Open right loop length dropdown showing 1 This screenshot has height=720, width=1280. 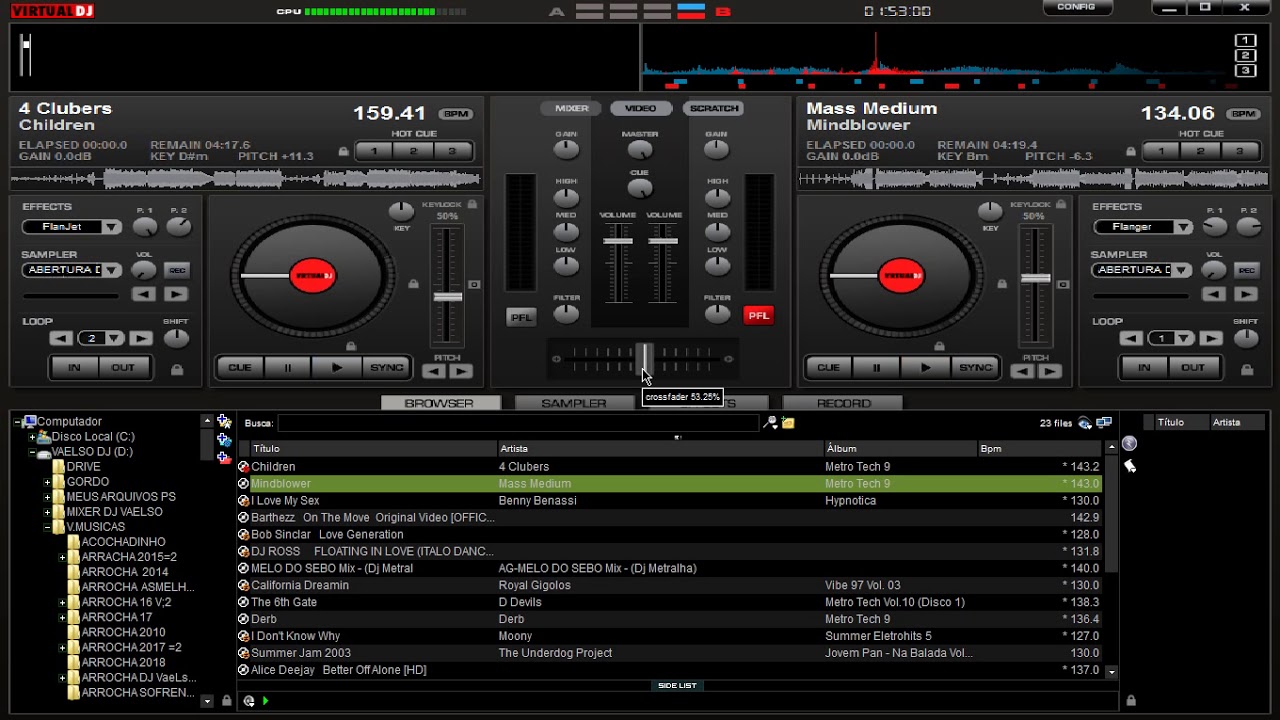(1171, 339)
